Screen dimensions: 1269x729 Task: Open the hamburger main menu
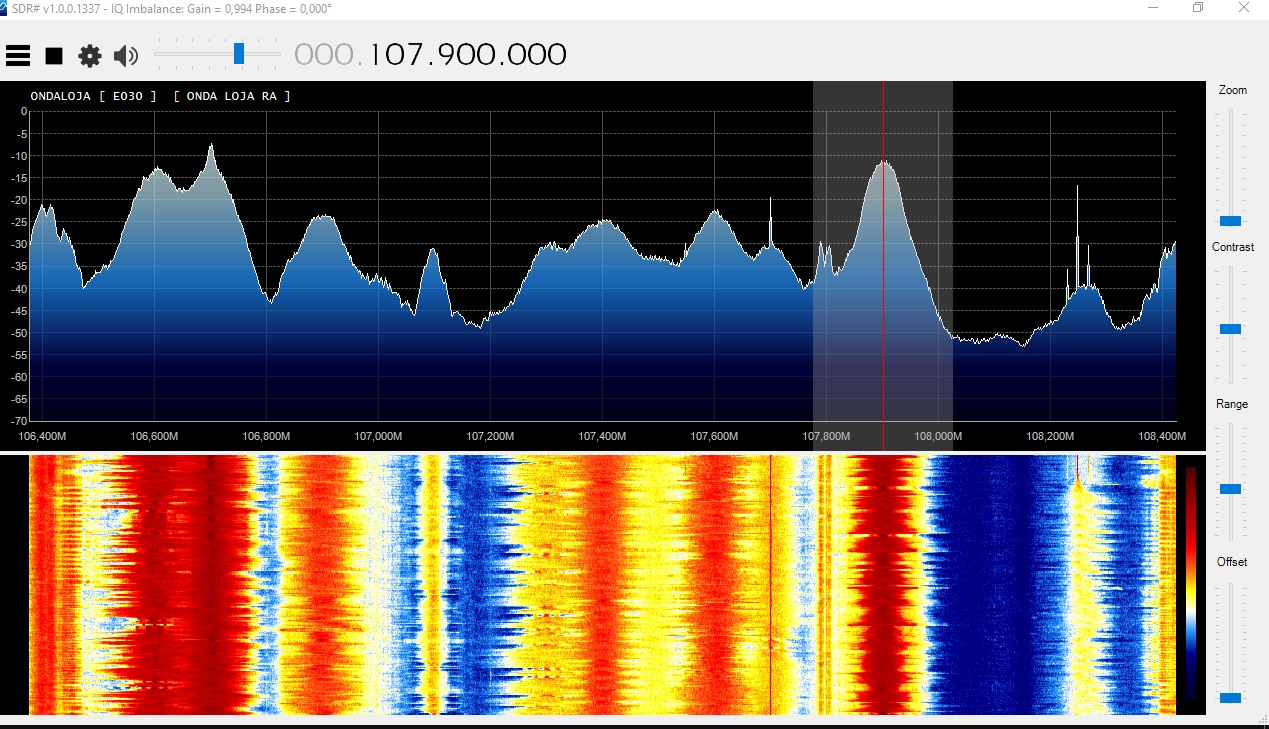pos(17,56)
